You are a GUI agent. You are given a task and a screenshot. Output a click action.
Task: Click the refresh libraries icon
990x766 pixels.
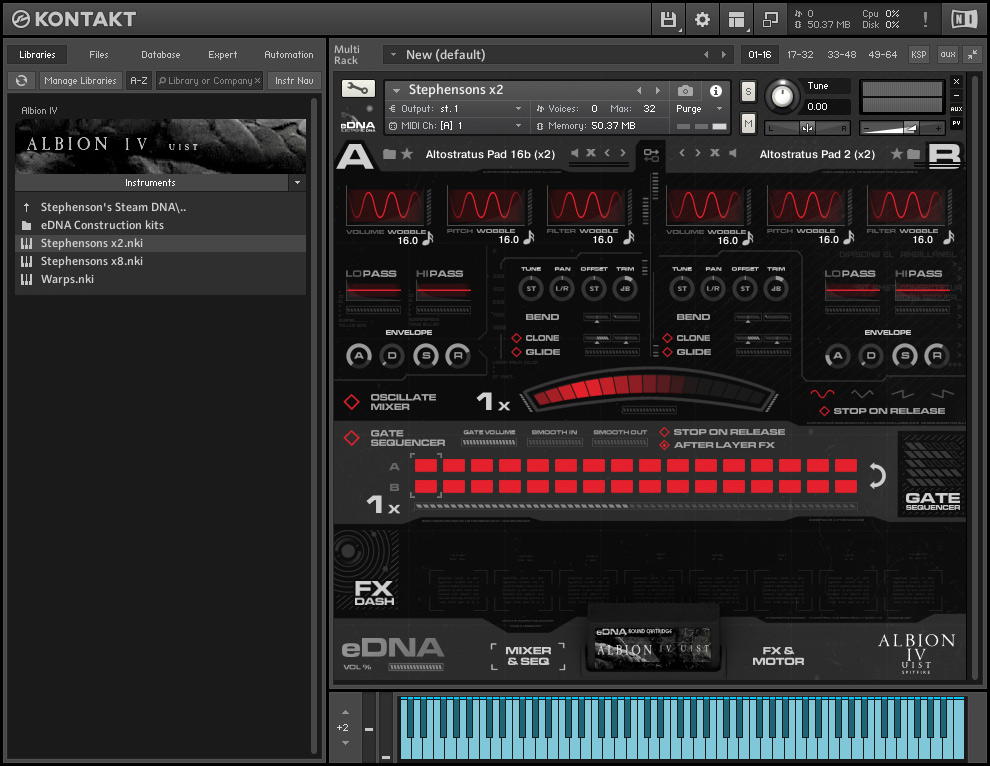pyautogui.click(x=21, y=81)
